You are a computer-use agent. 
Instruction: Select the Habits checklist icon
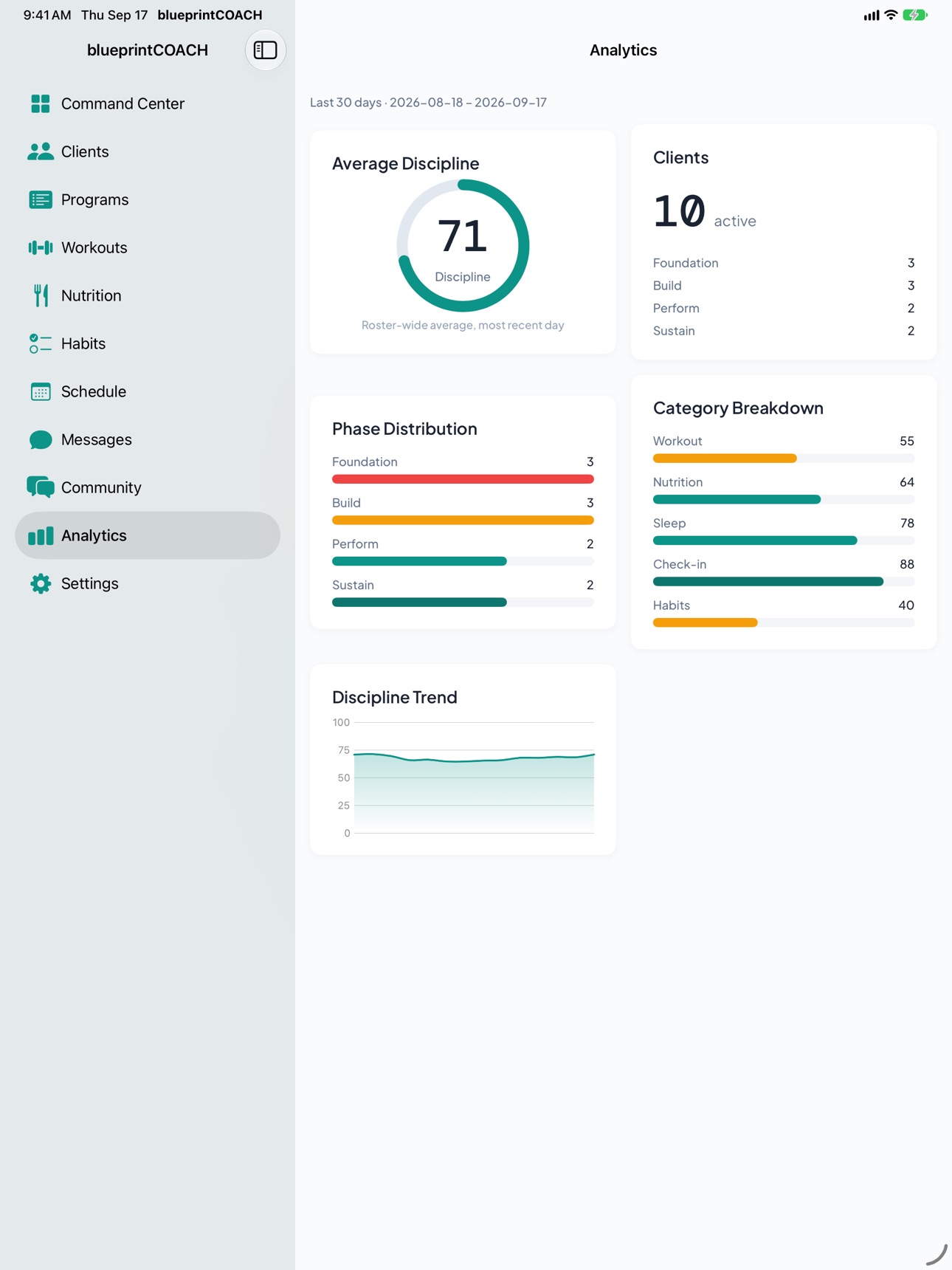[x=41, y=343]
